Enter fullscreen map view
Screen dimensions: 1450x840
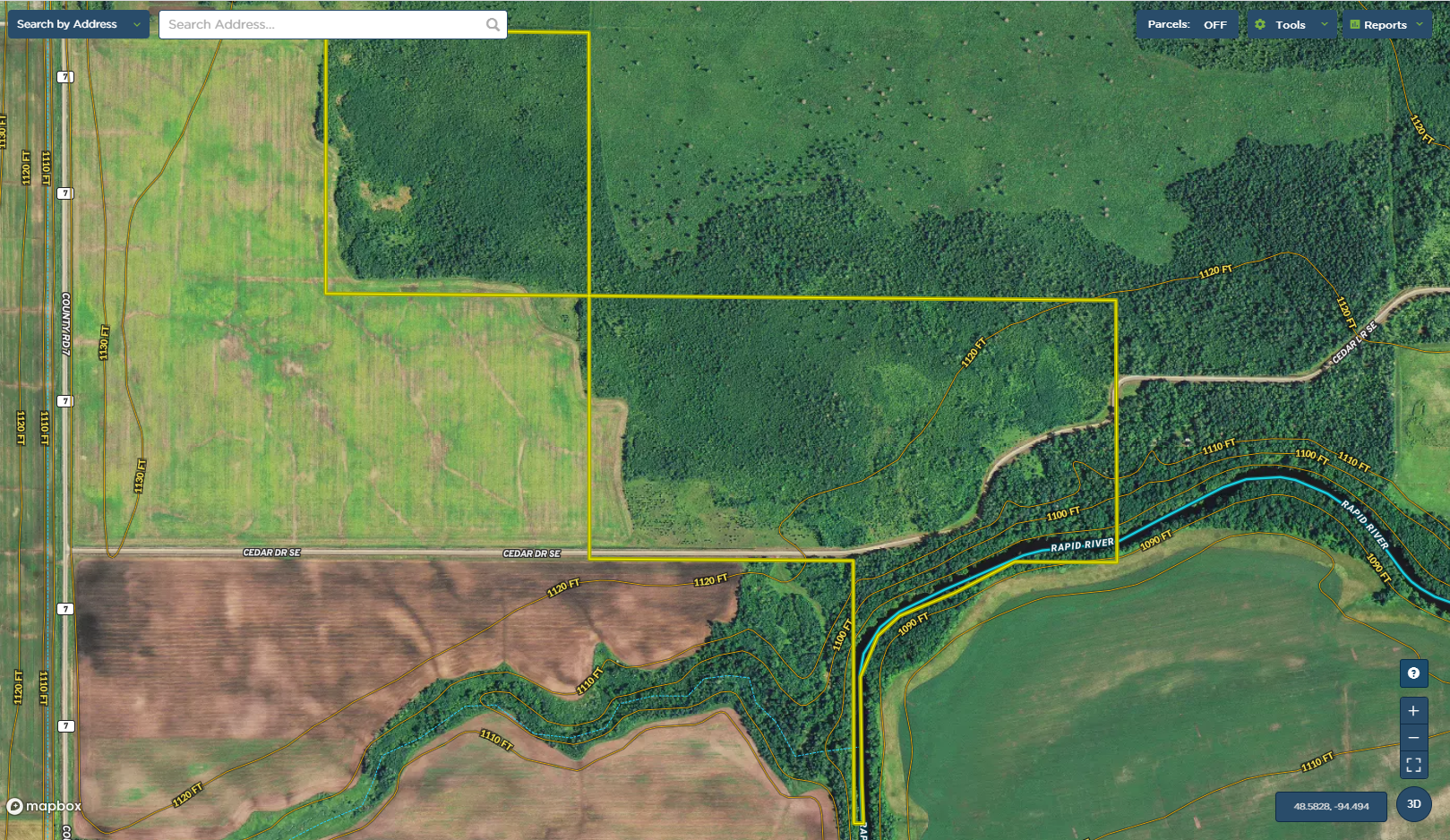pyautogui.click(x=1413, y=765)
